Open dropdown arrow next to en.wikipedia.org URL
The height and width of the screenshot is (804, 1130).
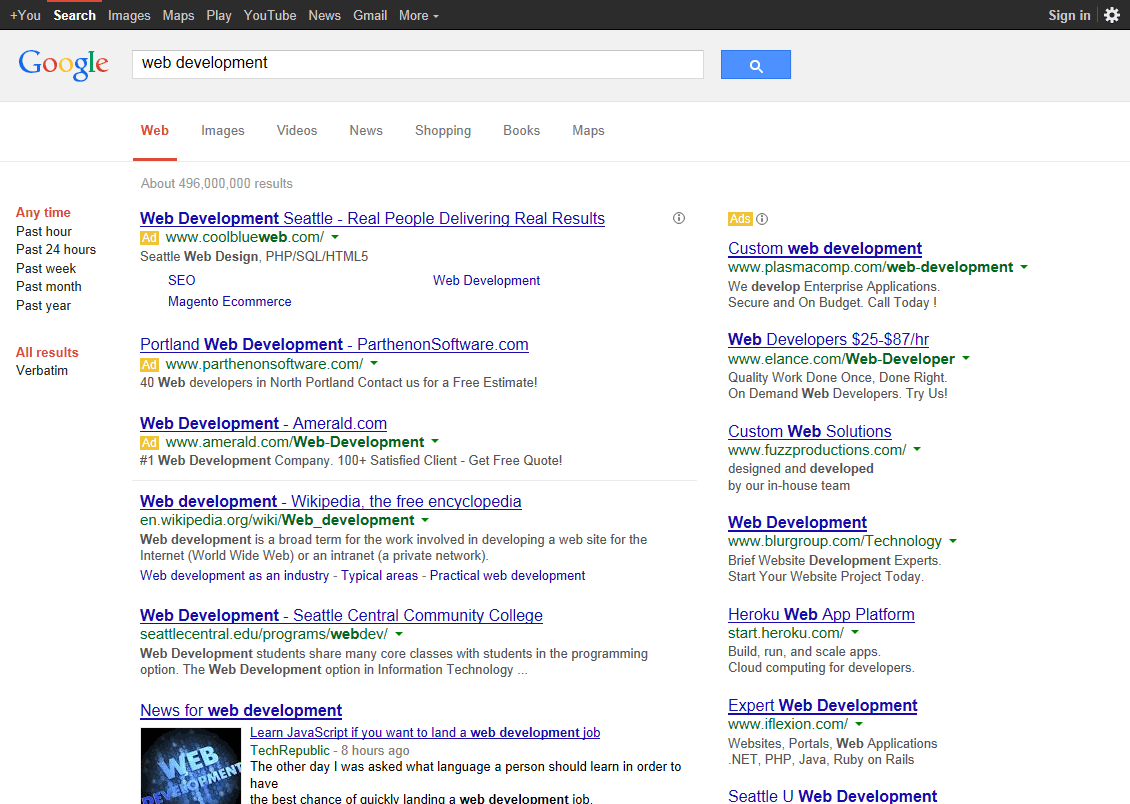click(x=425, y=520)
